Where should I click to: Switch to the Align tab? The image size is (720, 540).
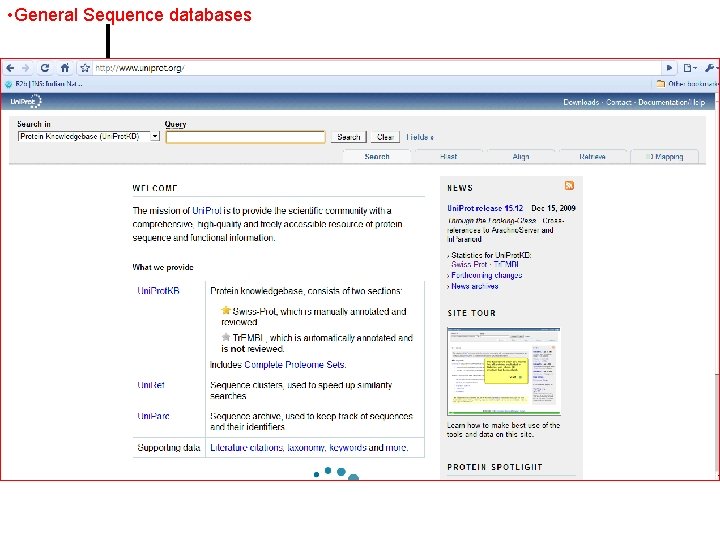tap(521, 156)
